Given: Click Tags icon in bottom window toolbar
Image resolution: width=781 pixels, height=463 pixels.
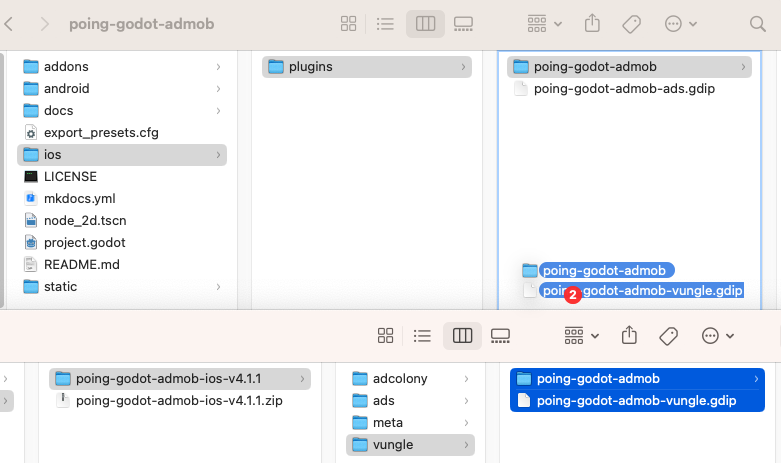Looking at the screenshot, I should (669, 335).
